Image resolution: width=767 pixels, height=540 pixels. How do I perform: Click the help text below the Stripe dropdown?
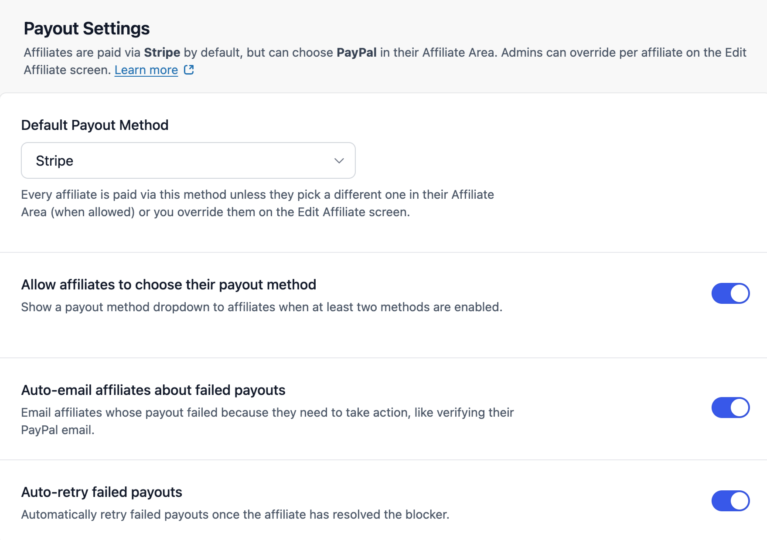pos(258,203)
